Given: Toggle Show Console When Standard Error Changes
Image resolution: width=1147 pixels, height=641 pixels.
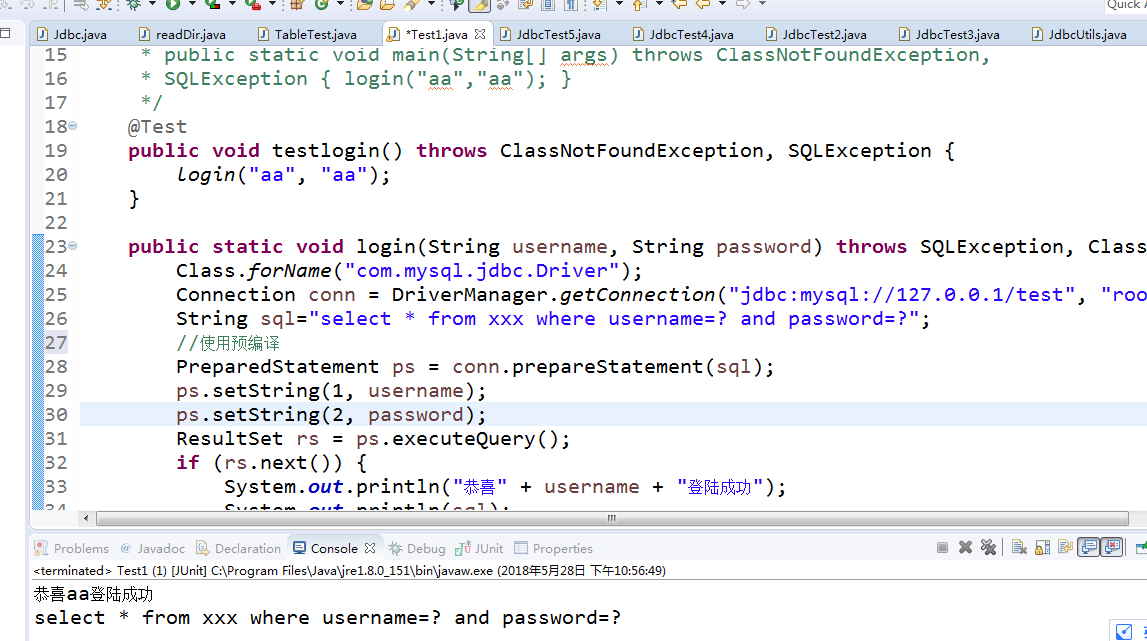Looking at the screenshot, I should [1112, 547].
